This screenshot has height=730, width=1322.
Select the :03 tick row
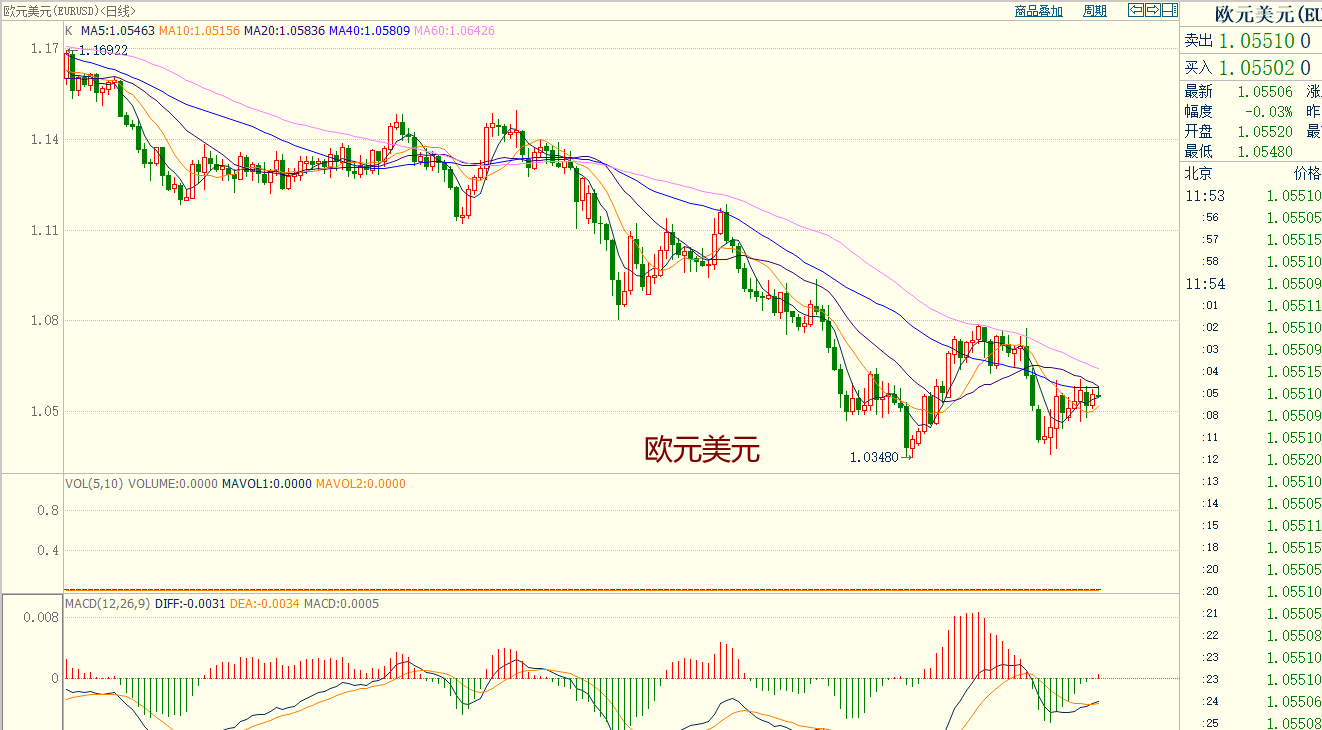(1252, 350)
